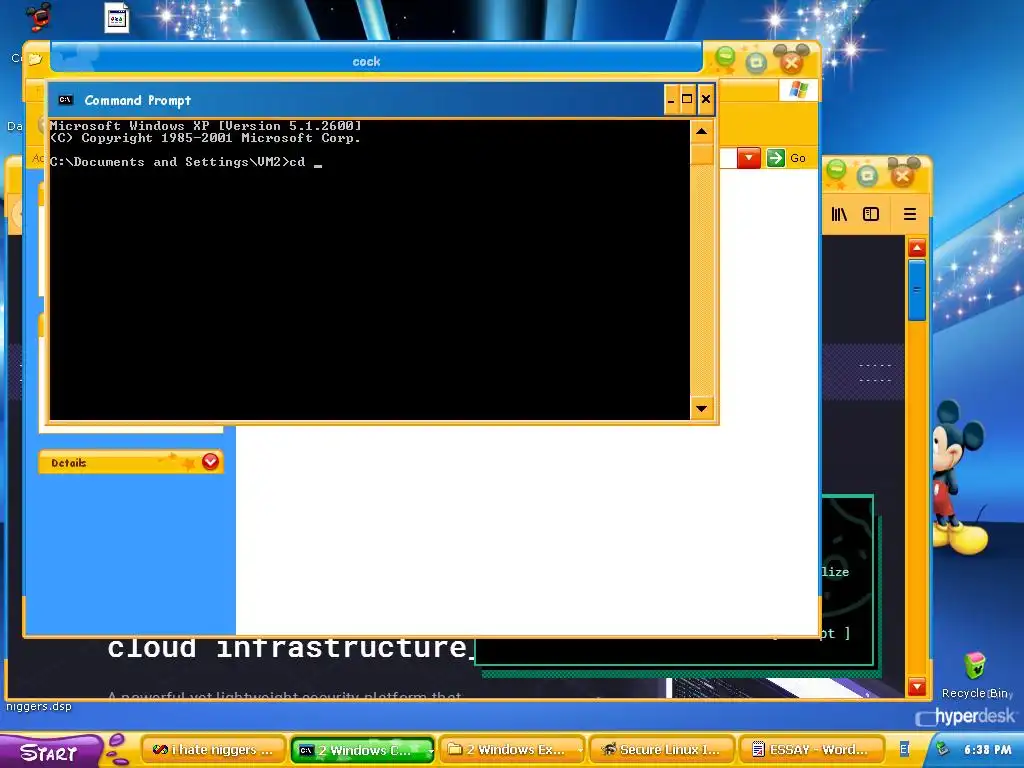
Task: Click the browser vertical scrollbar thumb
Action: coord(917,290)
